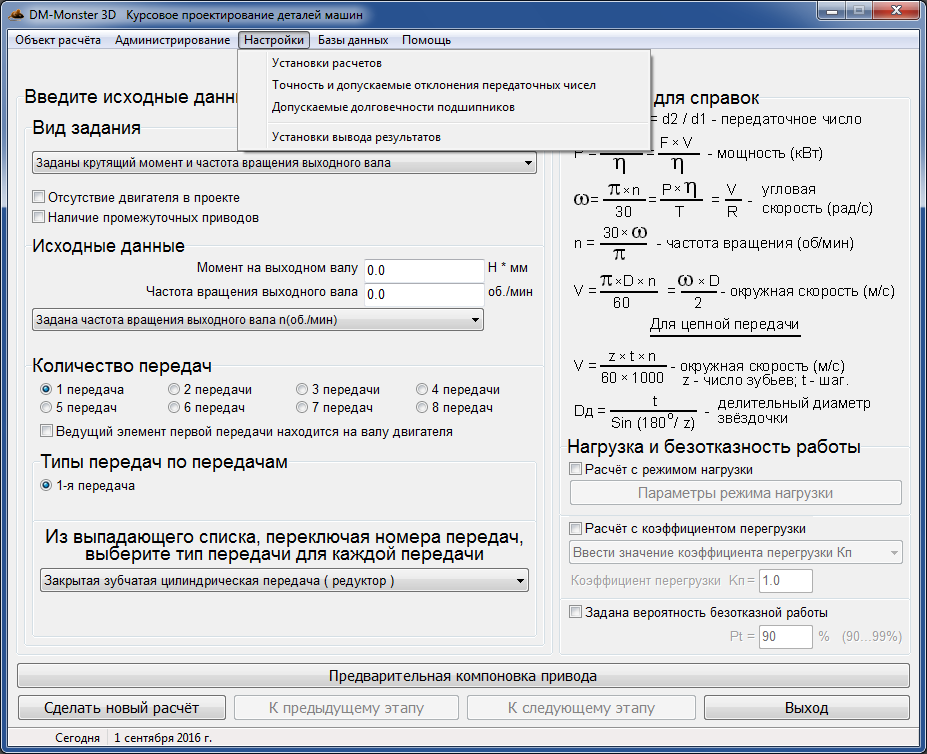Screen dimensions: 927x754
Task: Click the Сделать новый расчёт button
Action: click(x=122, y=708)
